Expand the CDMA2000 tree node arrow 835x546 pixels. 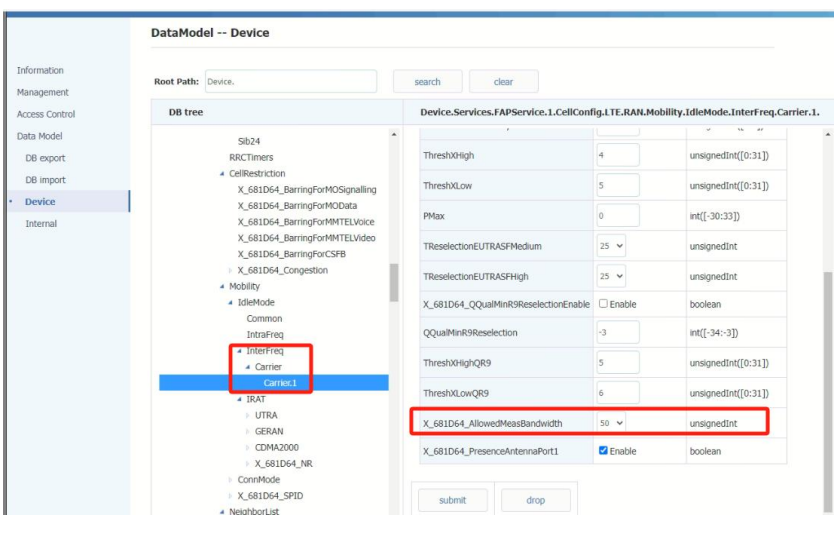pos(247,448)
